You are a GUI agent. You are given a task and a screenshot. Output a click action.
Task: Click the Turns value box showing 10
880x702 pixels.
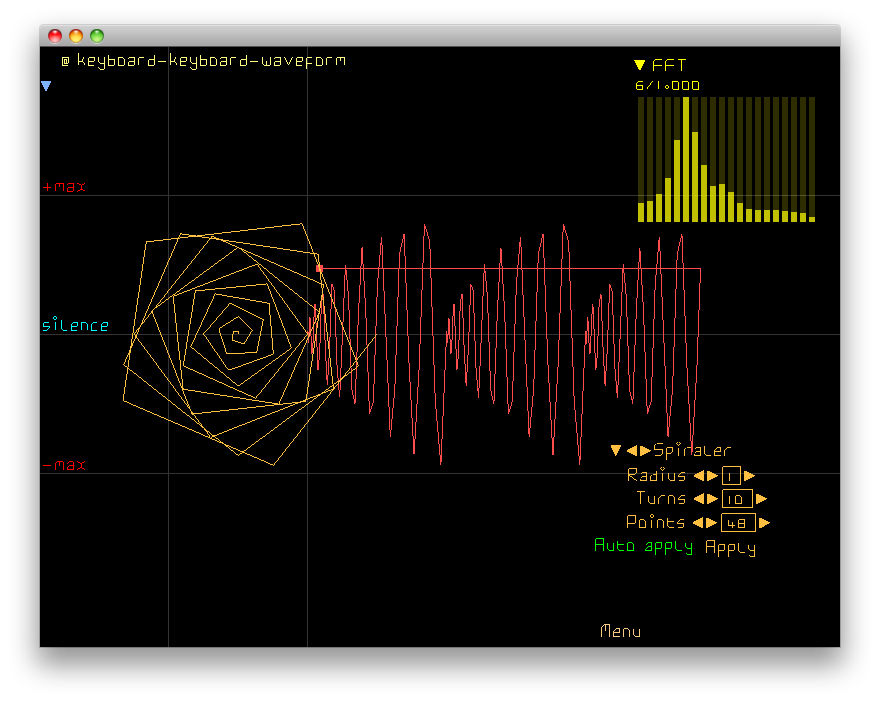(737, 499)
